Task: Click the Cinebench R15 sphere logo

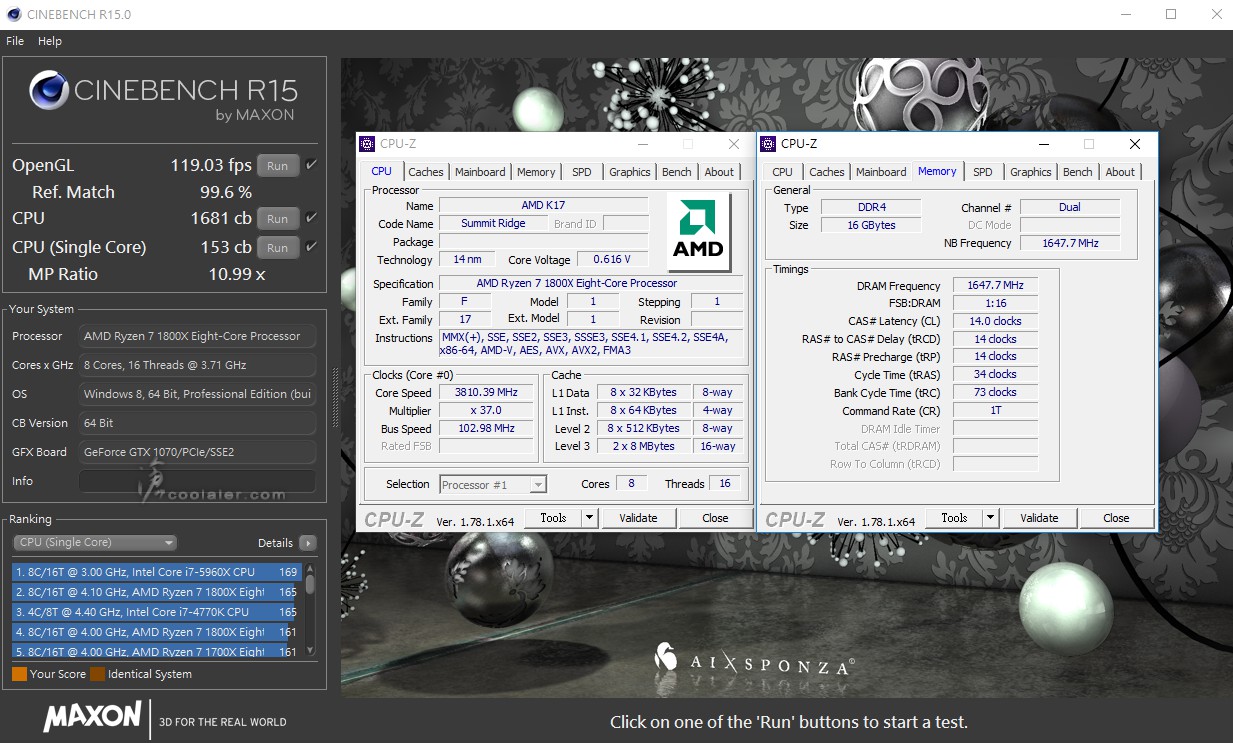Action: pos(49,90)
